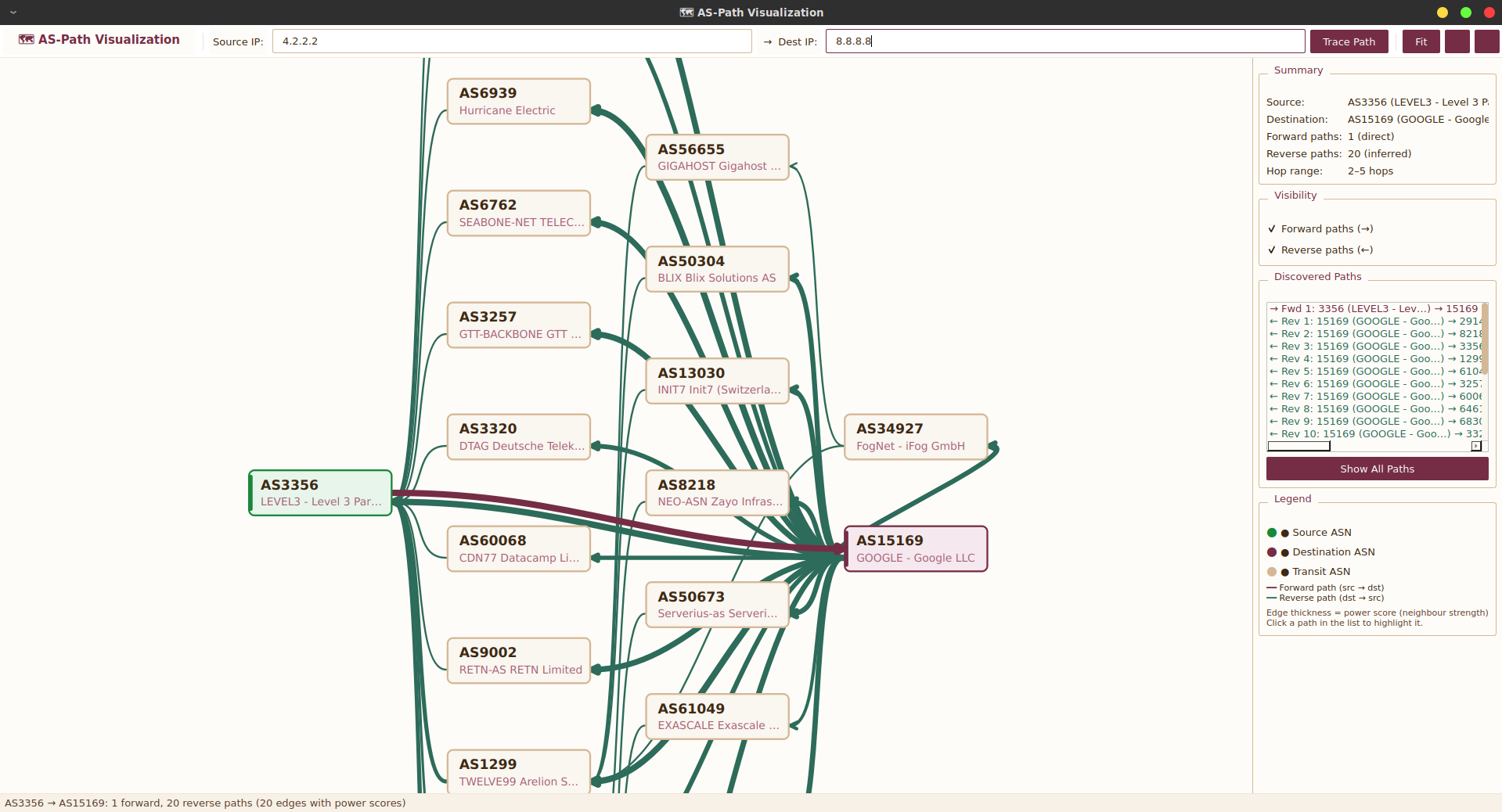
Task: Highlight the Rev 5 path entry
Action: 1374,372
